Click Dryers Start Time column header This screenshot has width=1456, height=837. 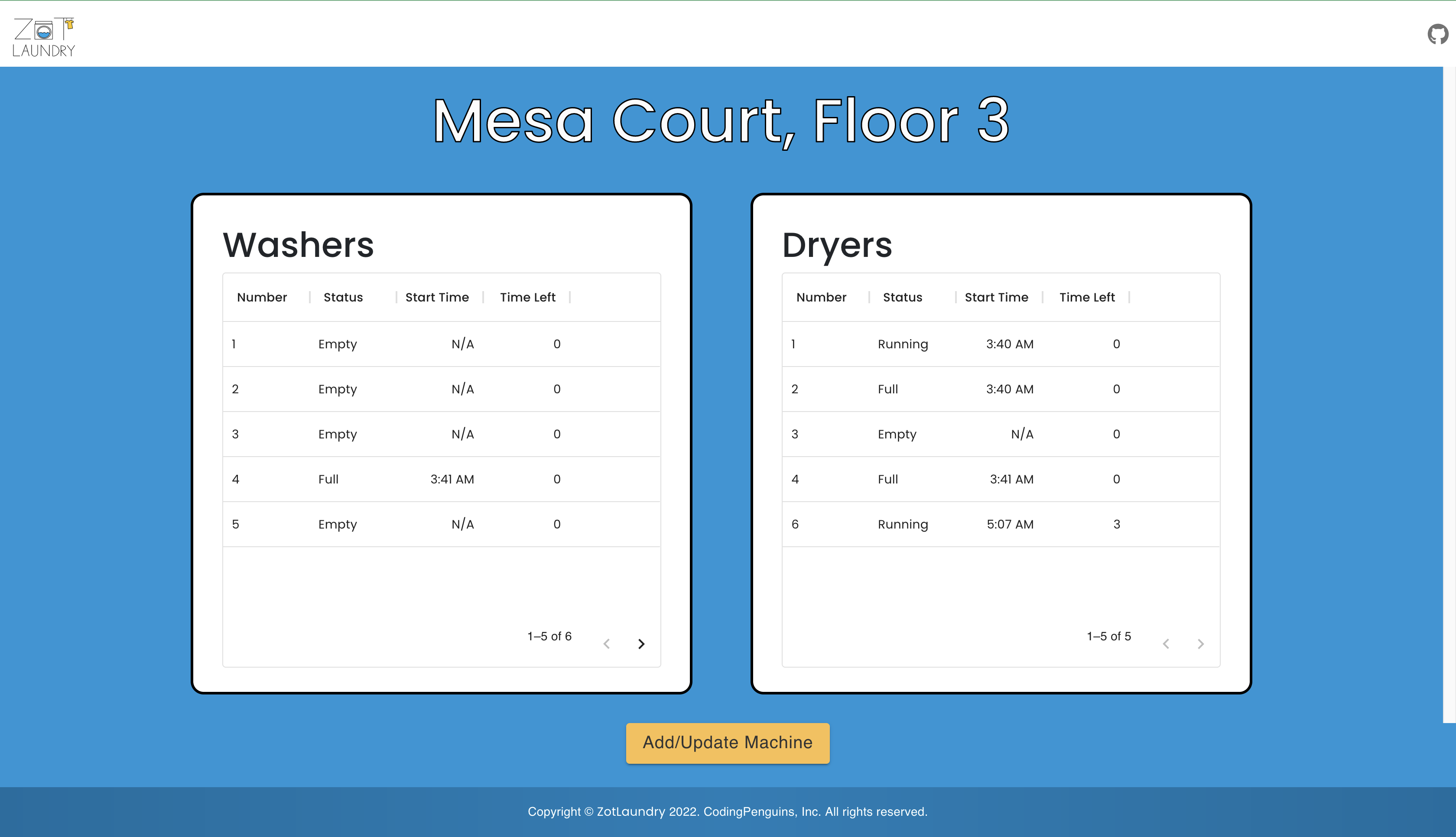tap(996, 297)
